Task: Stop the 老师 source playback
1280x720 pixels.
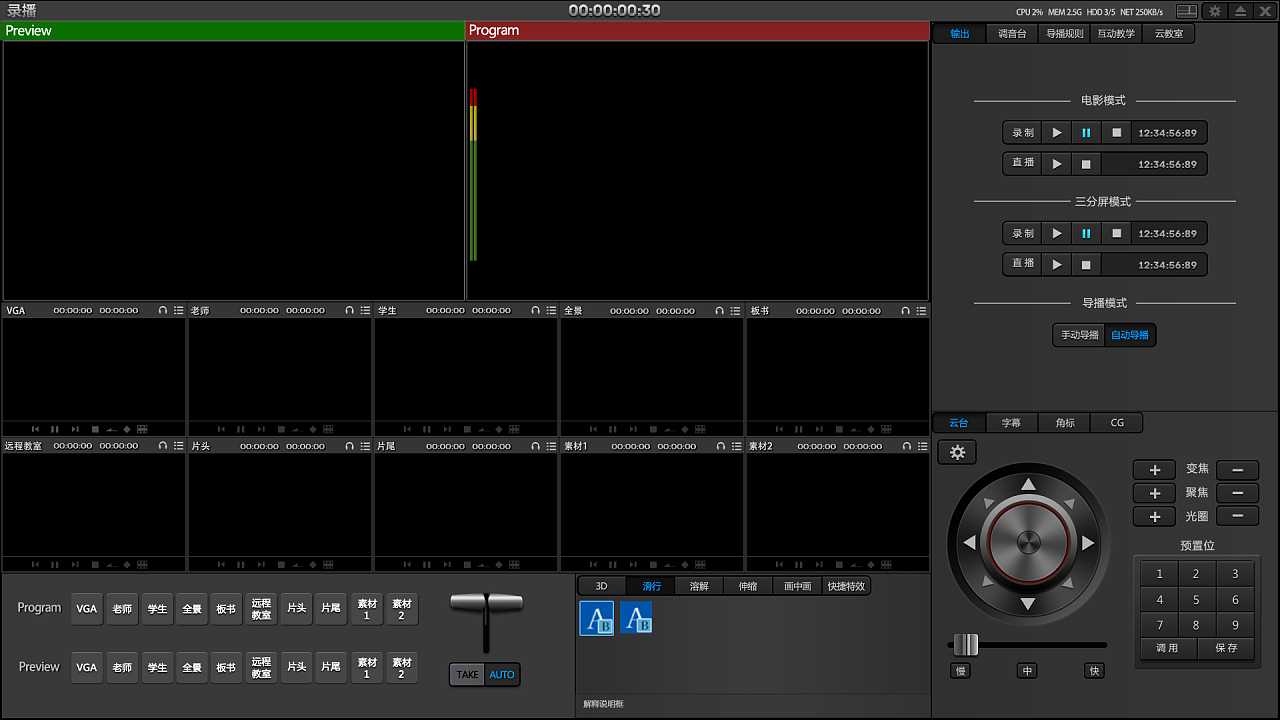Action: click(281, 429)
